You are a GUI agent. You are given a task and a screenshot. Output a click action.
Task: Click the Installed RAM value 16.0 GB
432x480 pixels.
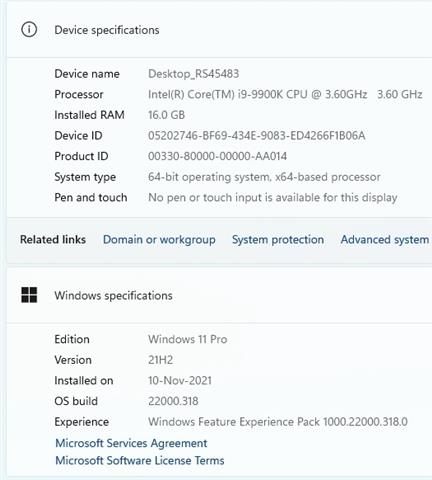pos(166,115)
